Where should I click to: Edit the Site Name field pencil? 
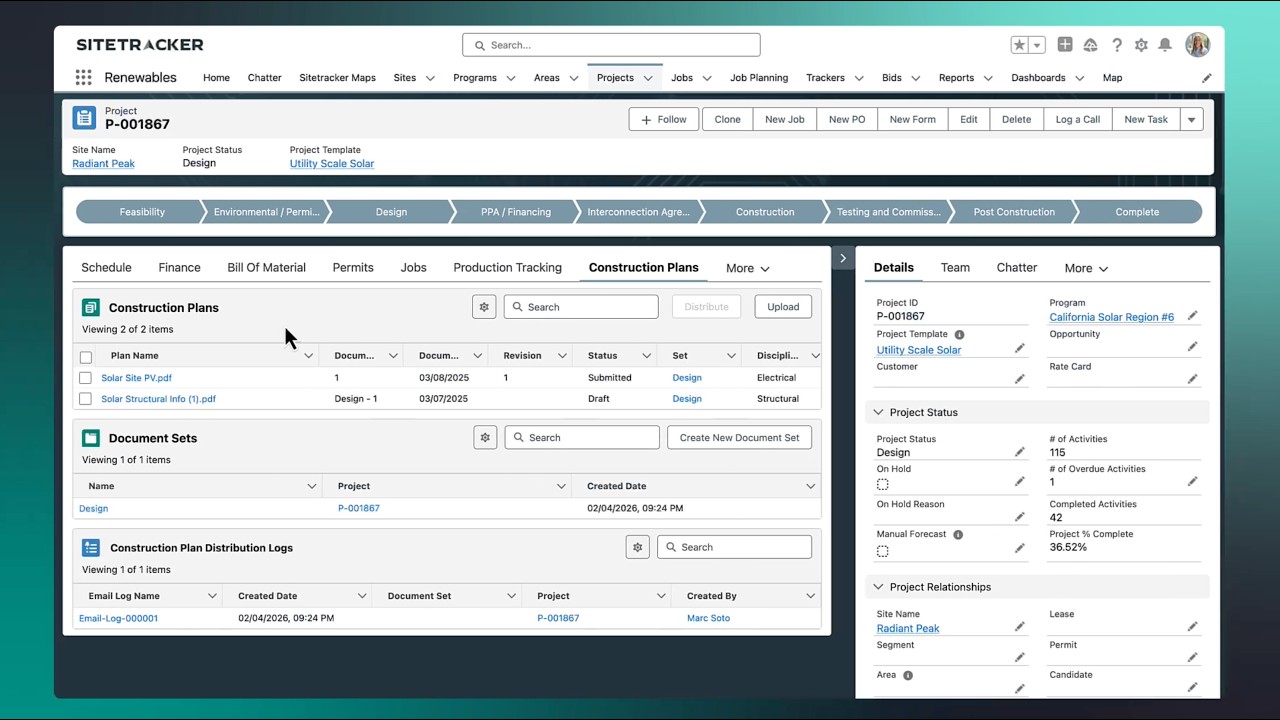(1019, 627)
